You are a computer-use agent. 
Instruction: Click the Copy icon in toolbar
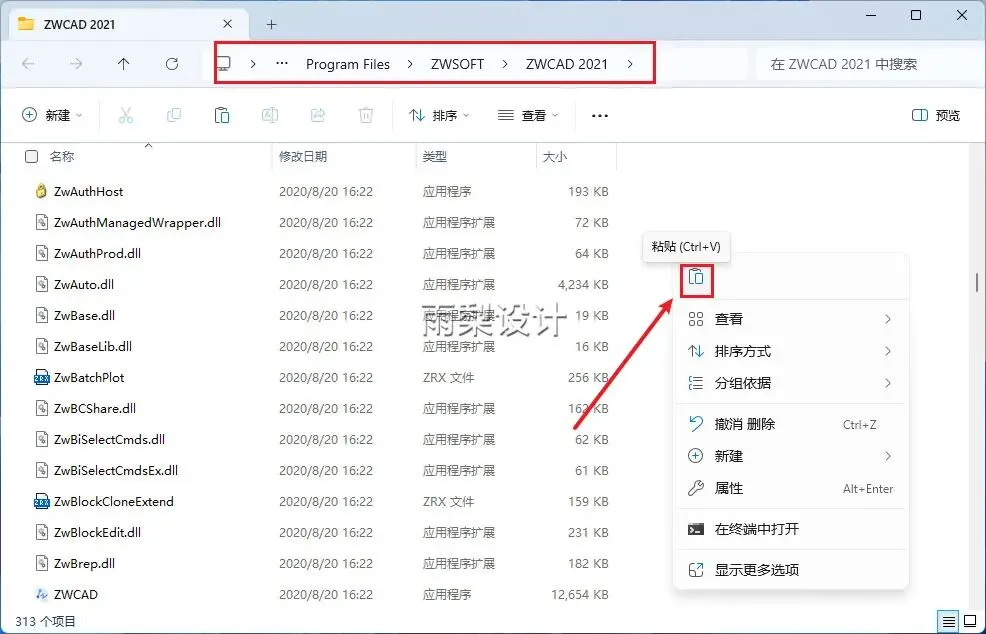coord(174,115)
